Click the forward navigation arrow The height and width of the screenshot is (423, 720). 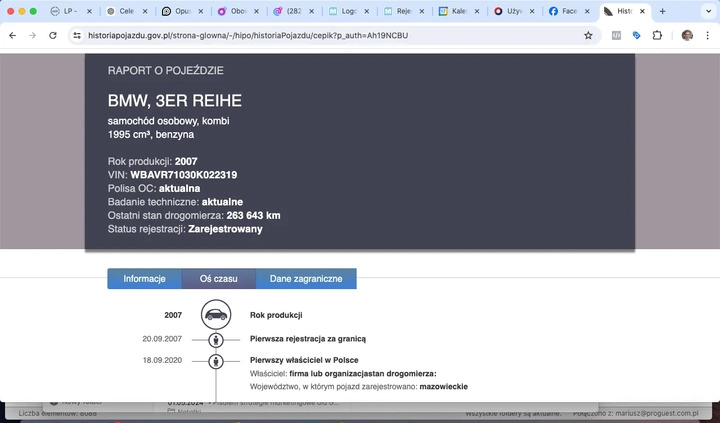coord(33,35)
